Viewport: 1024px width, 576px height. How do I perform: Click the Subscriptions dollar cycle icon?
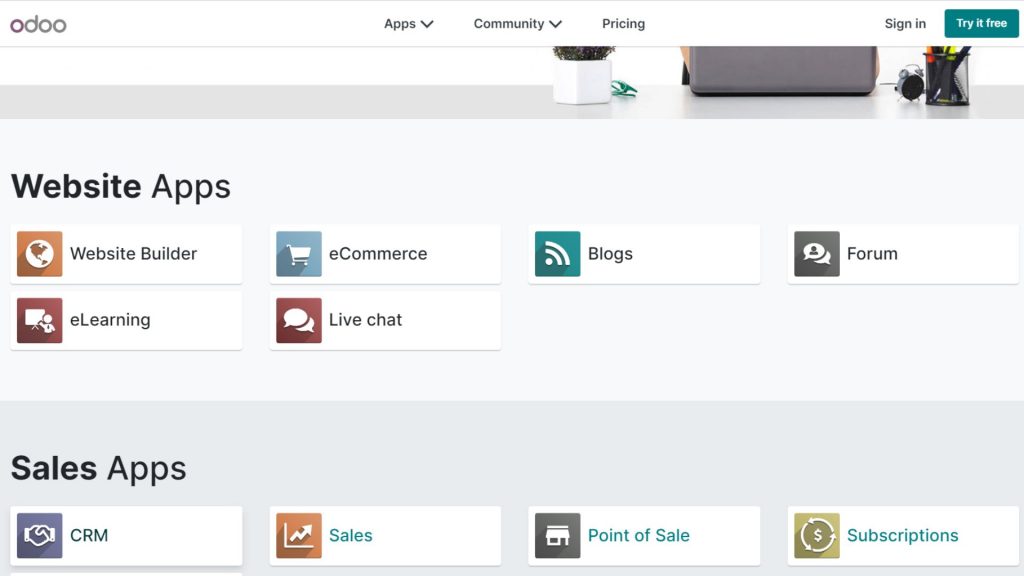point(817,536)
